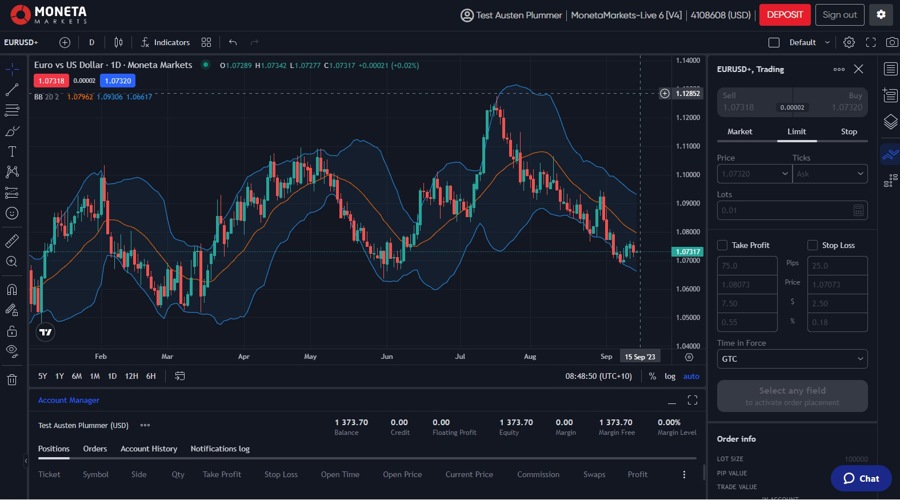Take a chart snapshot with camera icon
This screenshot has height=500, width=900.
(892, 42)
